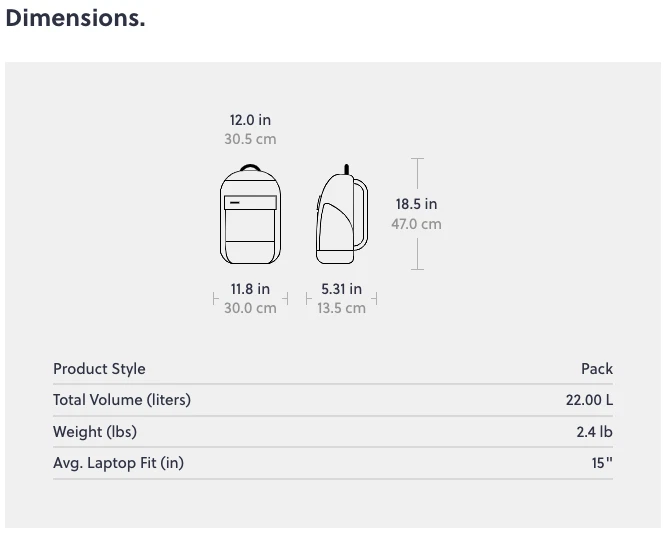Click the 47.0 cm height value
Viewport: 668px width, 537px height.
416,224
